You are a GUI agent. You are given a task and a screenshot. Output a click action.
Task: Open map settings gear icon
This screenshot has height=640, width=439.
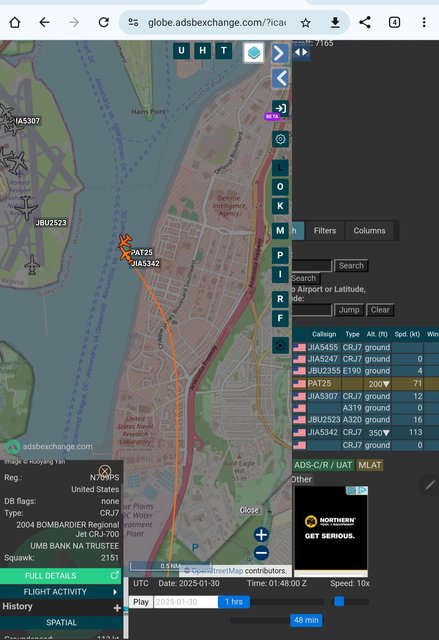(280, 139)
